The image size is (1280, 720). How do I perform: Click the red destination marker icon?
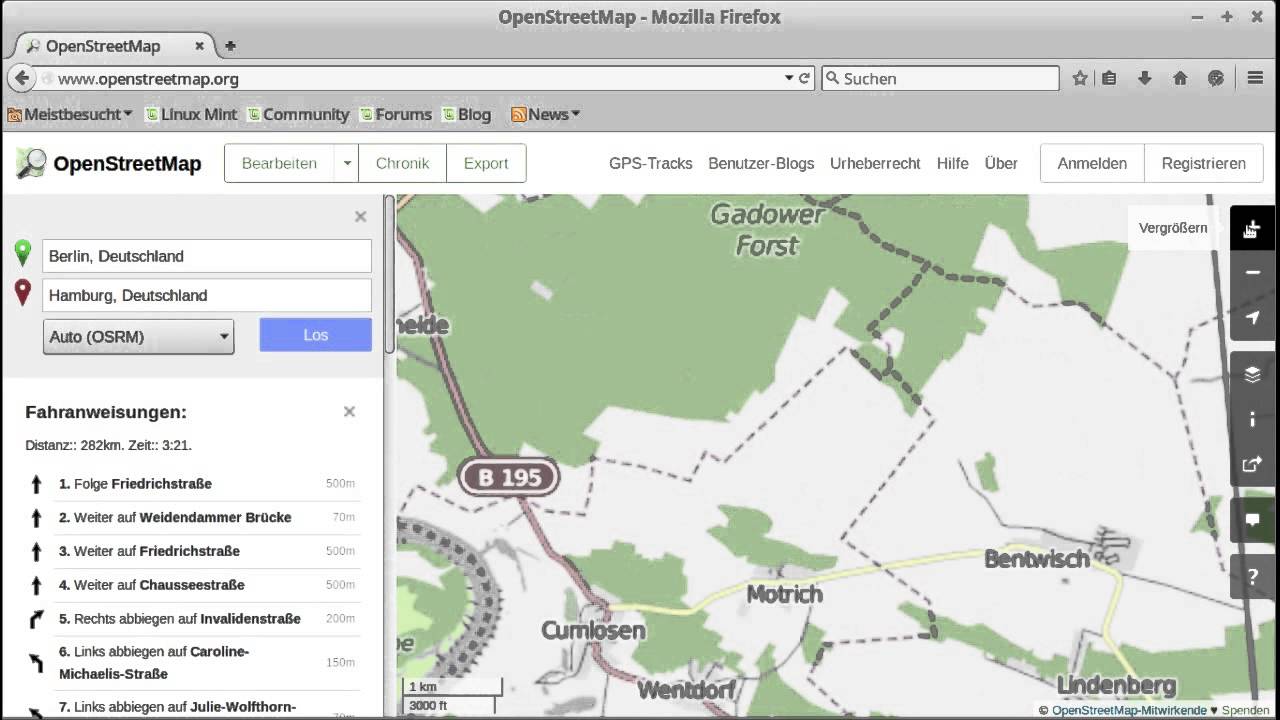click(23, 293)
